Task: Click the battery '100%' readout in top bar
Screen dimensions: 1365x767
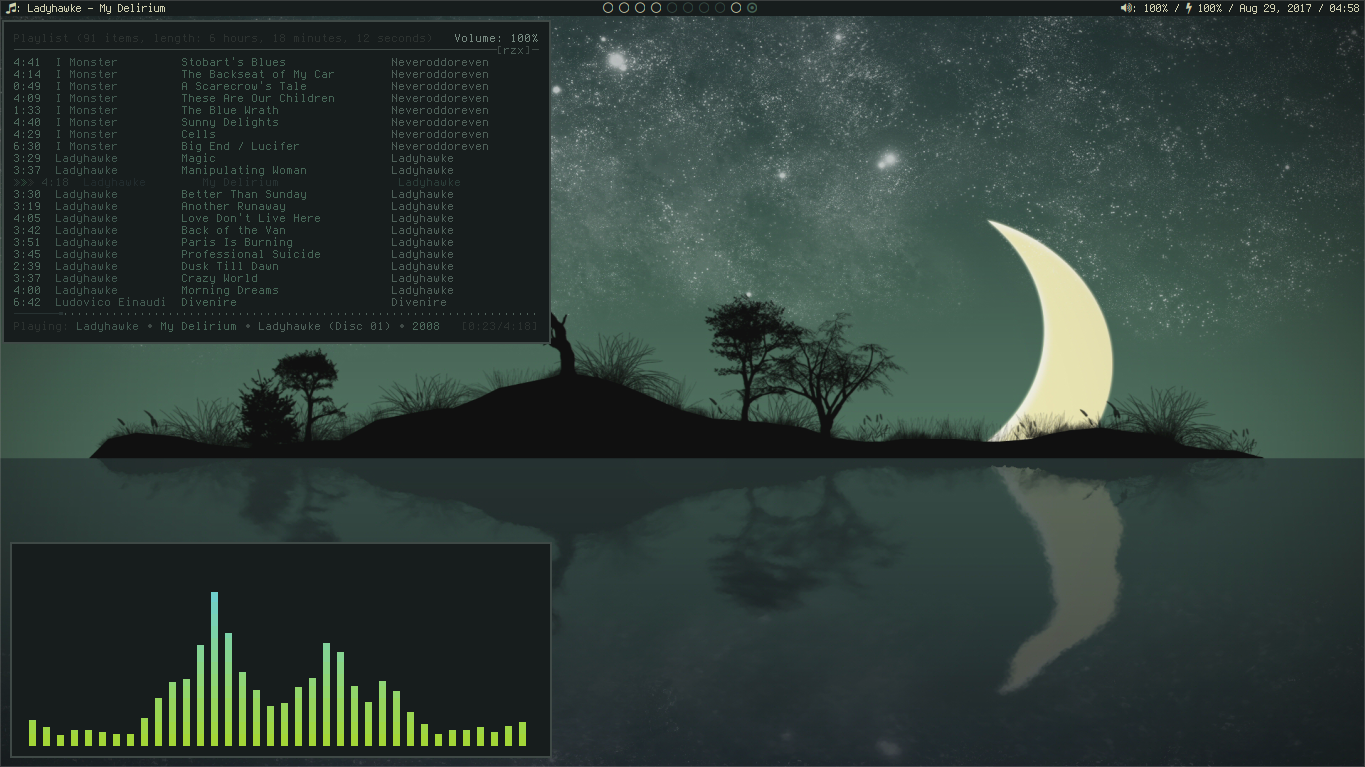Action: [1209, 8]
